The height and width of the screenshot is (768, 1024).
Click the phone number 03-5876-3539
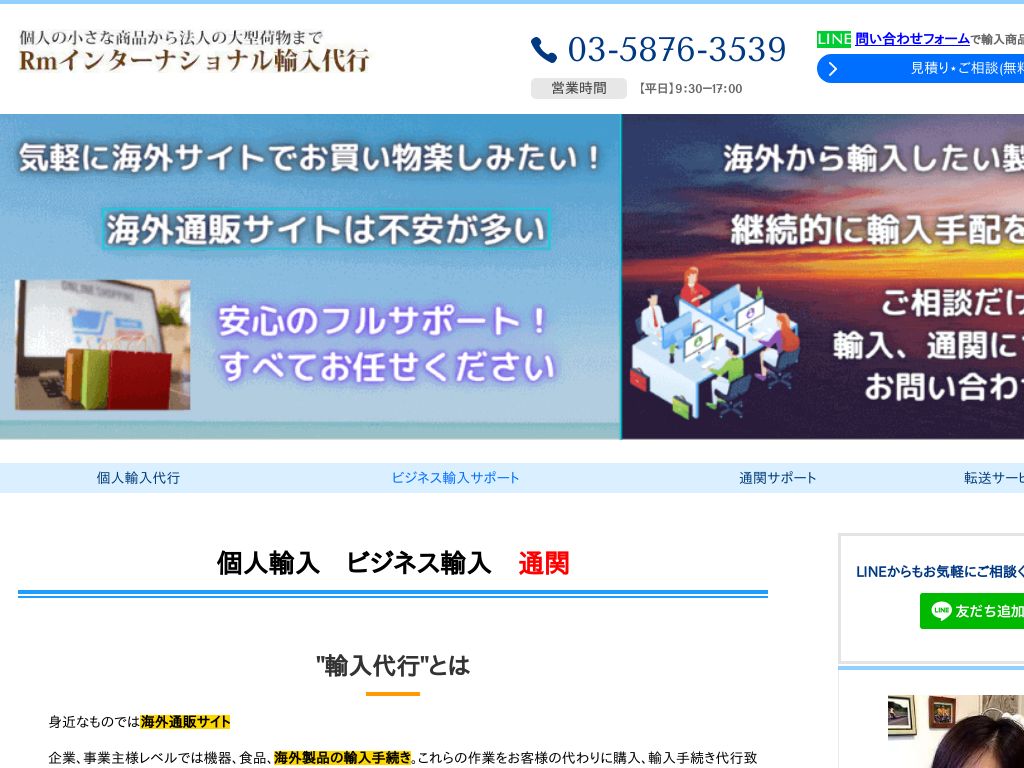(x=677, y=48)
